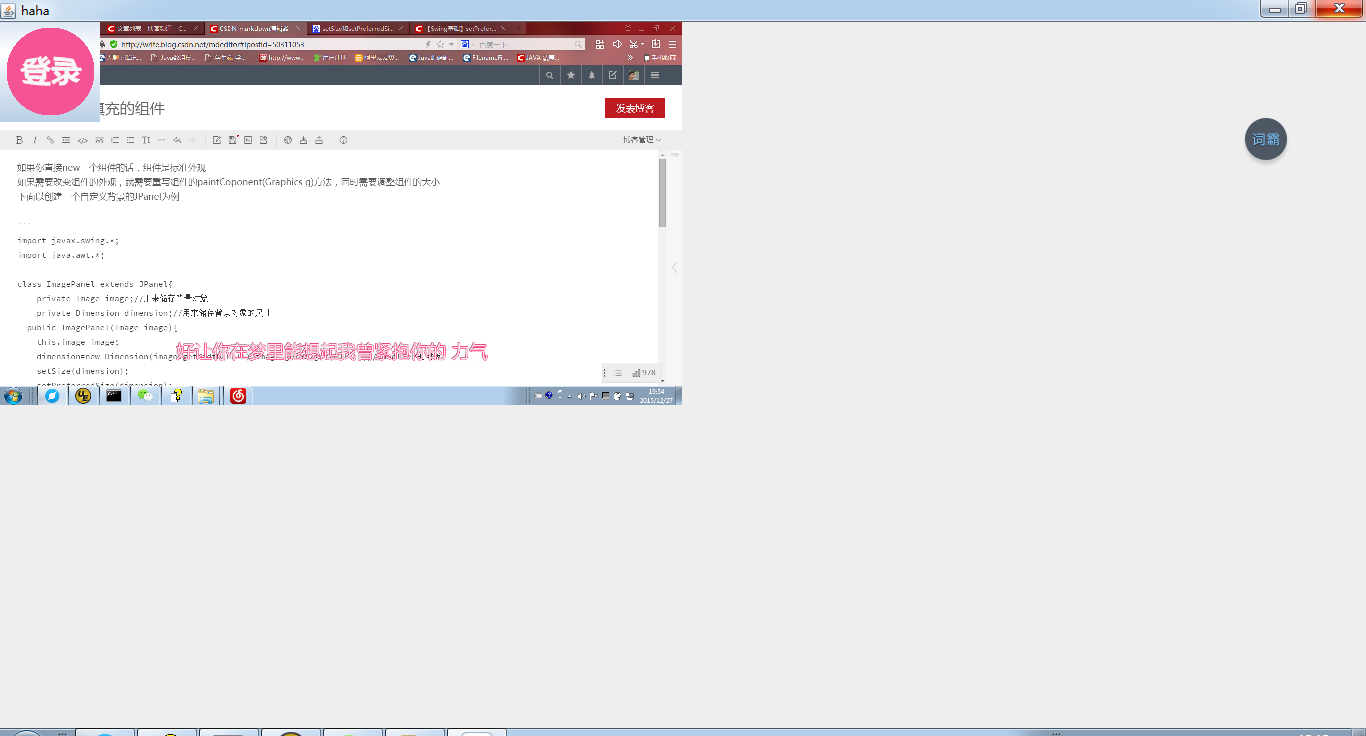The height and width of the screenshot is (736, 1366).
Task: Open the three-line menu in the CSDN header
Action: pos(655,75)
